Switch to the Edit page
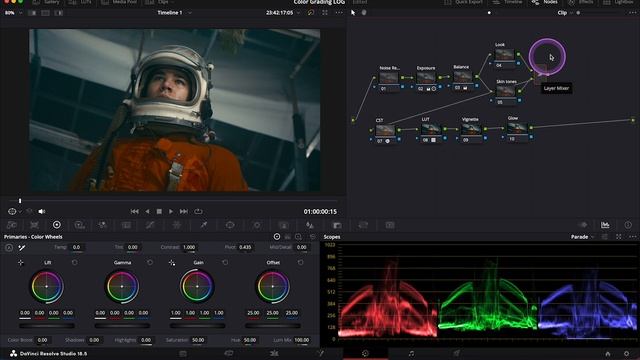640x360 pixels. tap(274, 353)
